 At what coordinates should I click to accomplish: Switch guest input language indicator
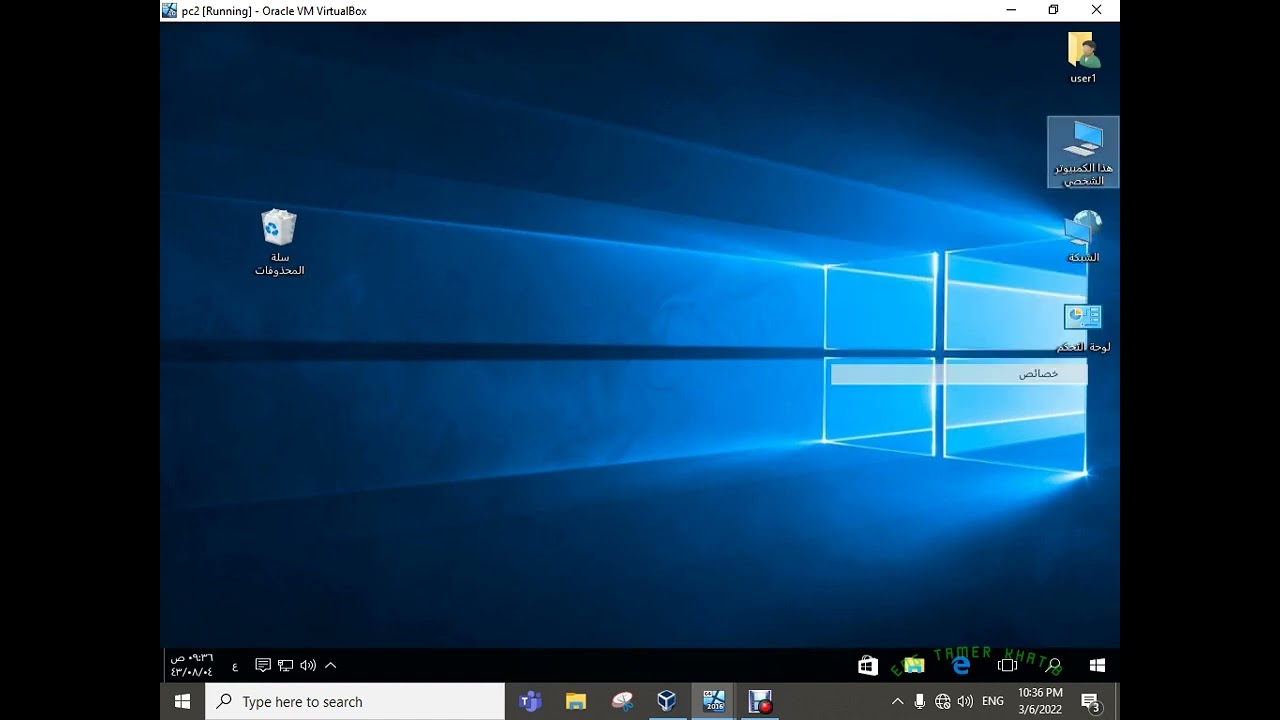click(235, 666)
